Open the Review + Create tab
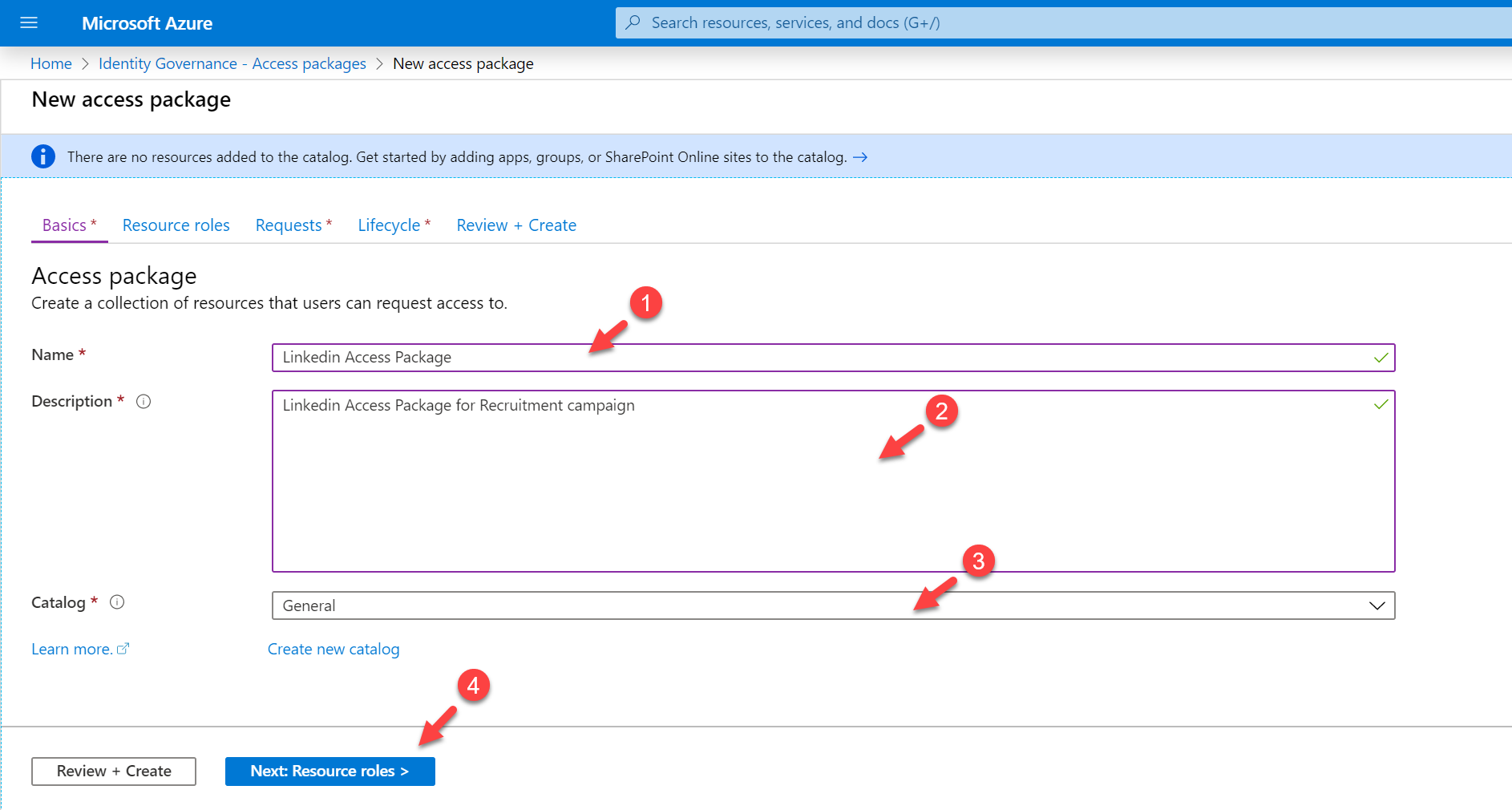The width and height of the screenshot is (1512, 810). pos(516,225)
